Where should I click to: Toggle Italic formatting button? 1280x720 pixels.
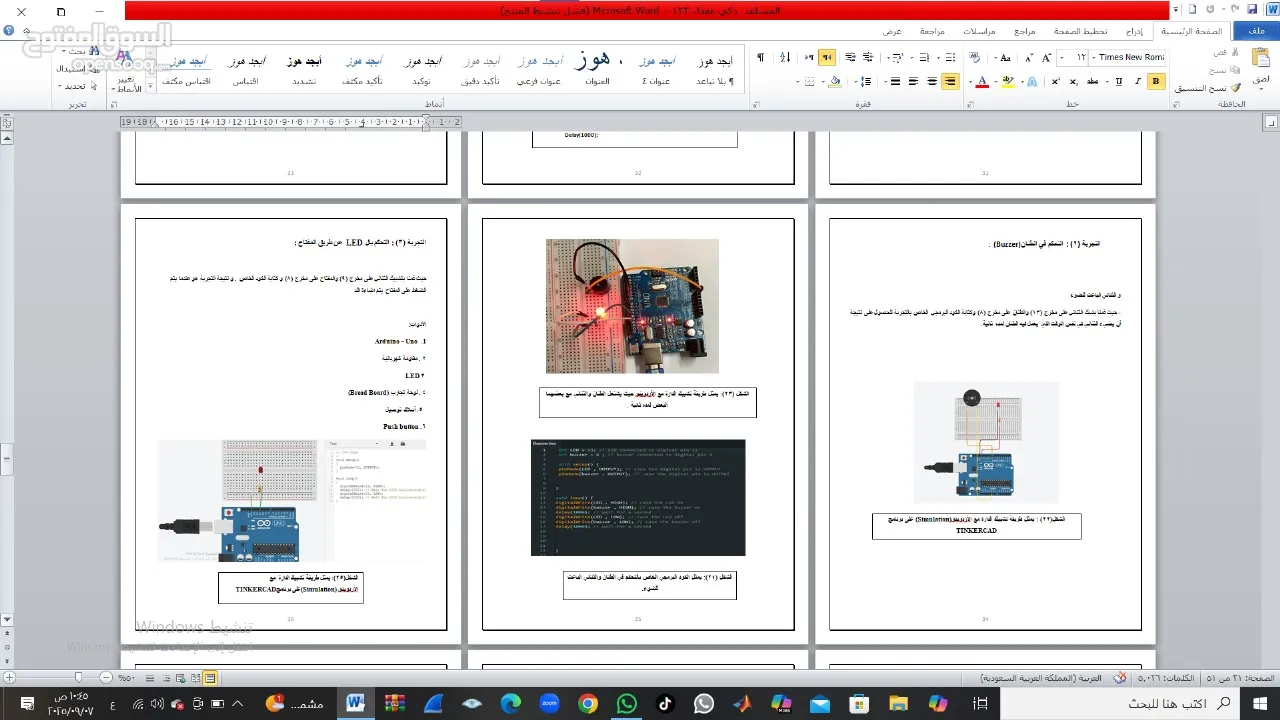1137,81
